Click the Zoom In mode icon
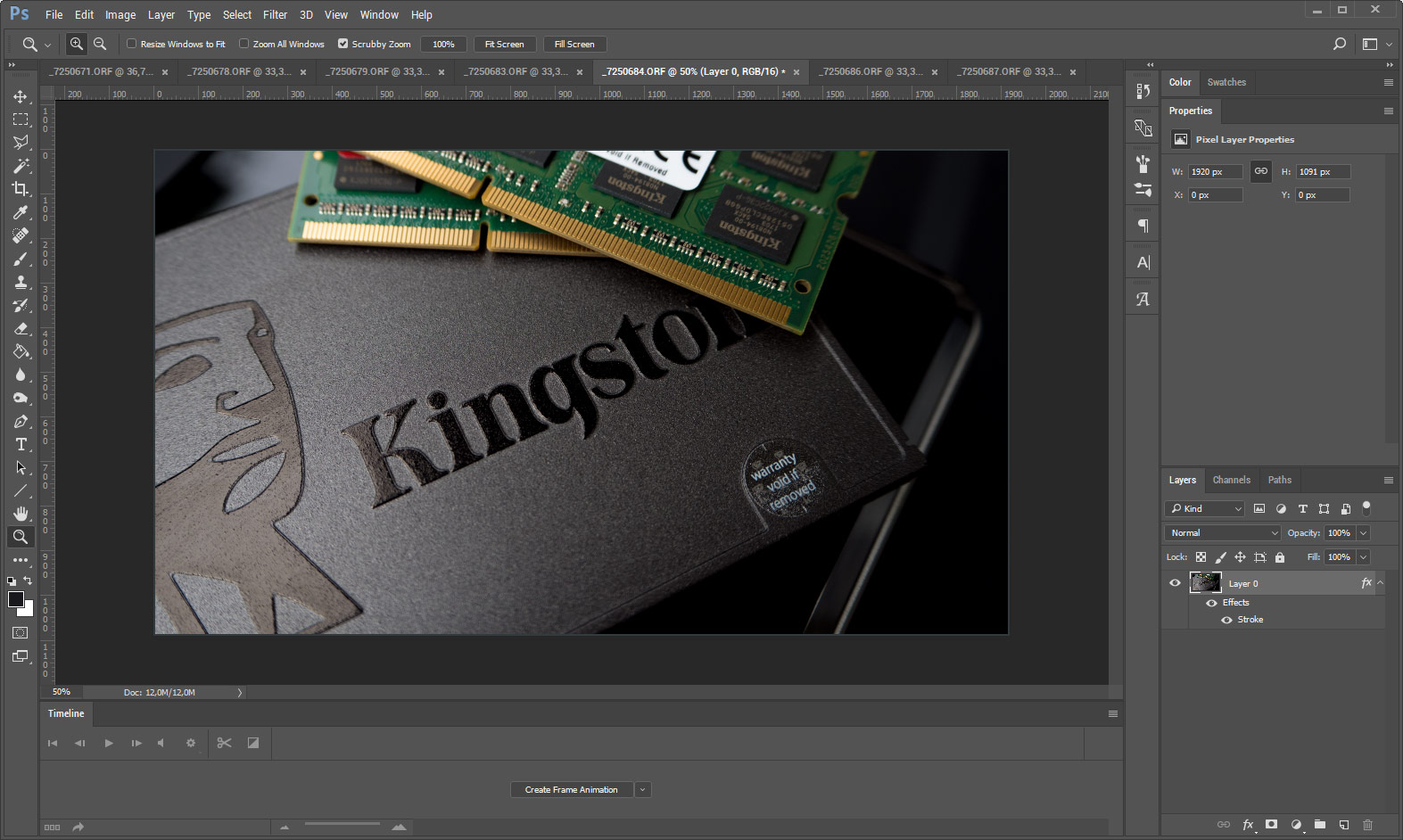 (77, 44)
